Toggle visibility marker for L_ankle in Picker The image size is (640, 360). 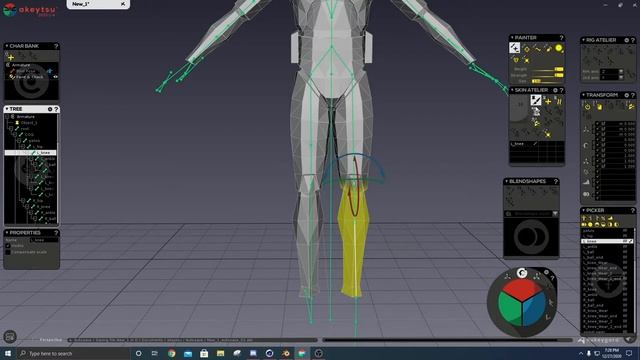pyautogui.click(x=624, y=247)
